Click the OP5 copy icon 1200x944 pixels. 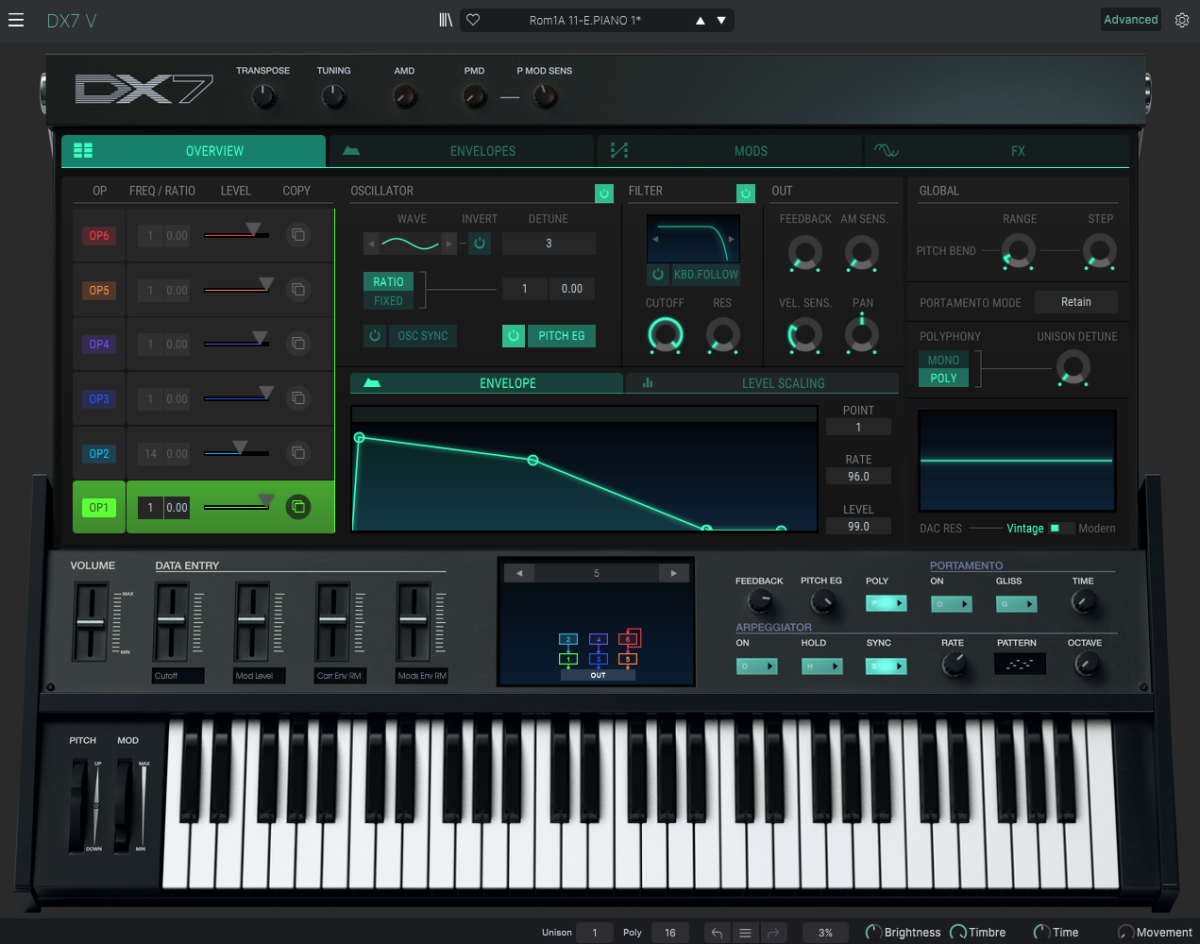click(x=297, y=290)
